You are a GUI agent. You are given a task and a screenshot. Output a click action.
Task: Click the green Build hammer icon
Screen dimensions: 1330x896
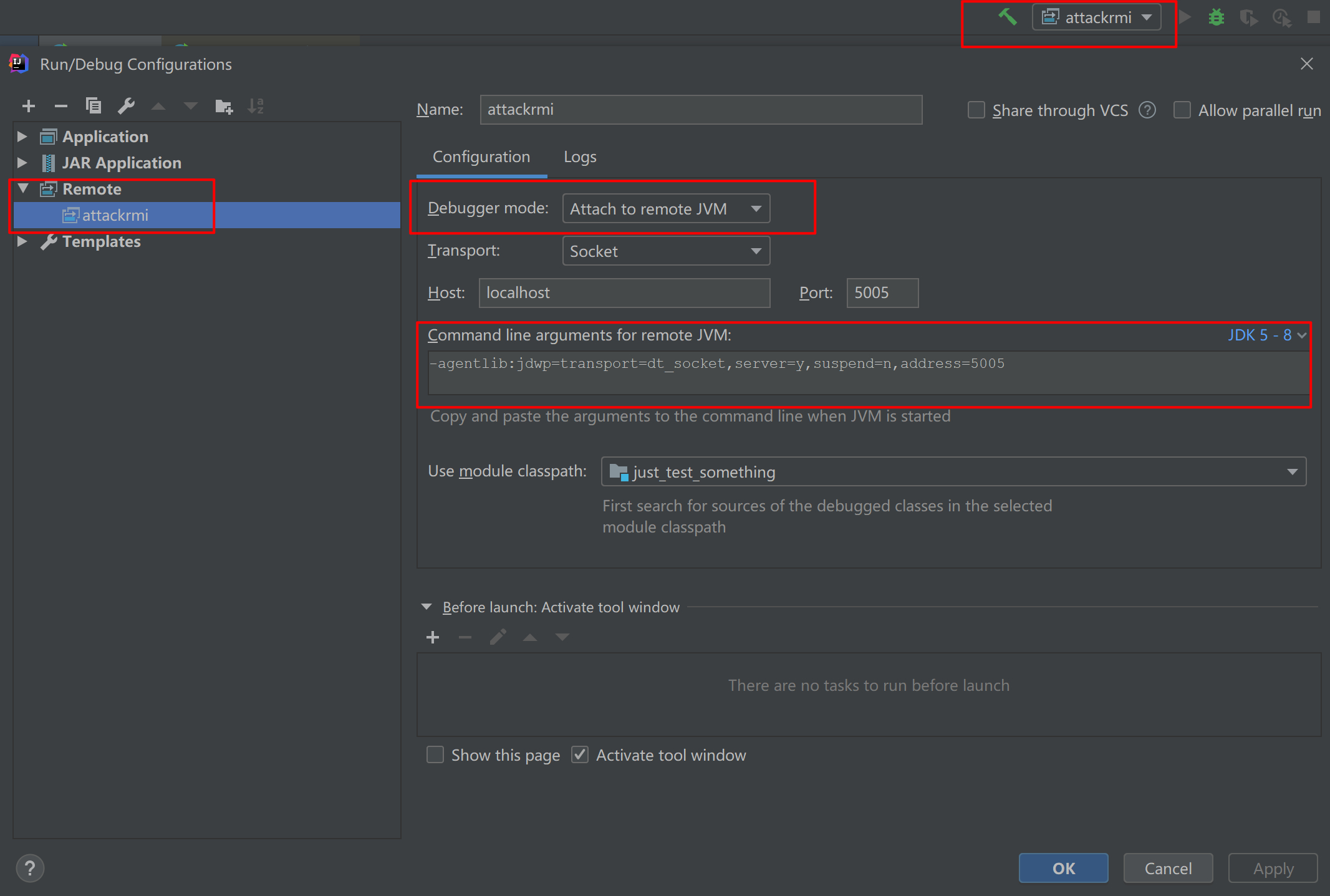click(x=1007, y=17)
